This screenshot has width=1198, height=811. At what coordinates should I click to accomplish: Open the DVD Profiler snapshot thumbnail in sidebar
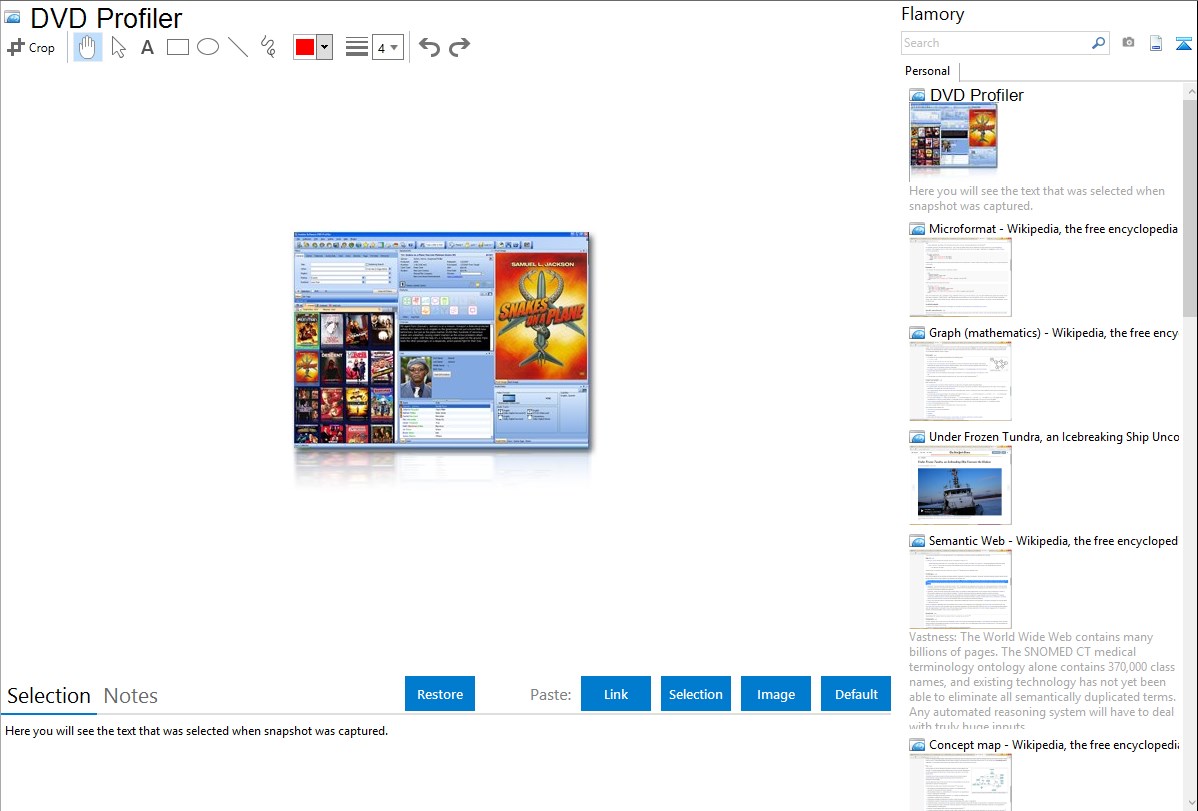954,139
